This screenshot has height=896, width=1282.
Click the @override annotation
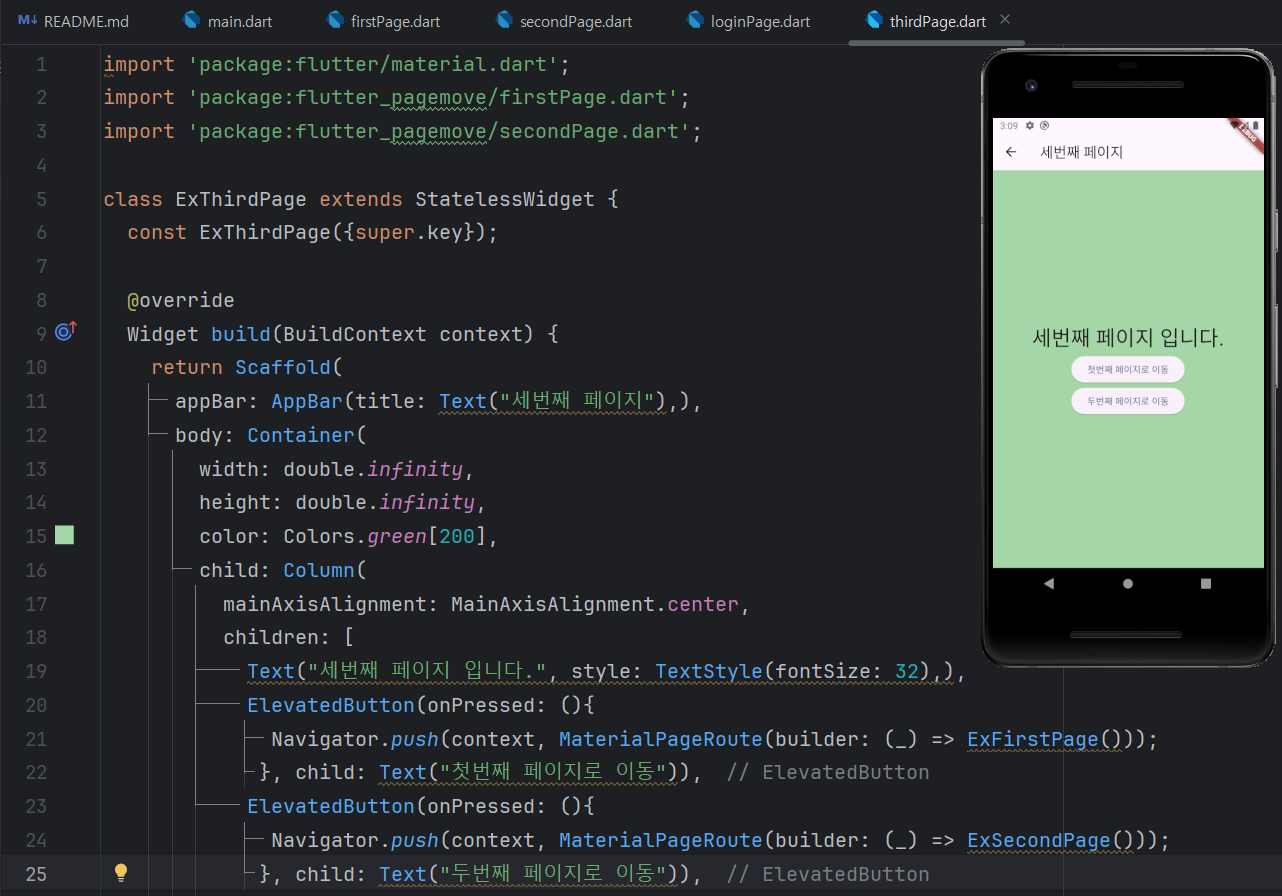coord(181,300)
